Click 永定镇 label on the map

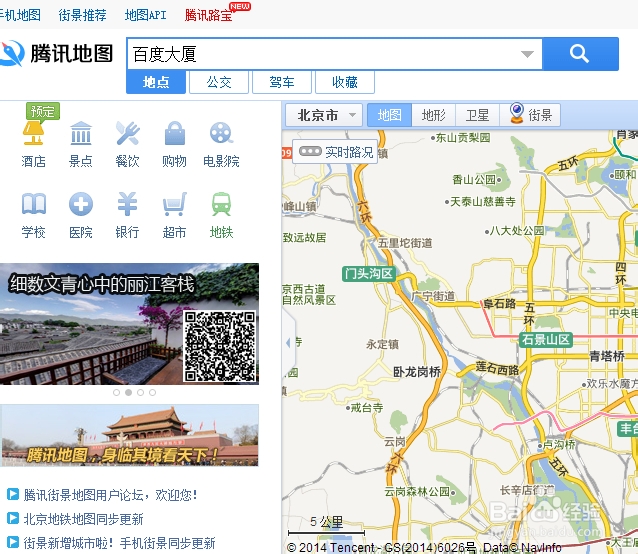[x=382, y=344]
